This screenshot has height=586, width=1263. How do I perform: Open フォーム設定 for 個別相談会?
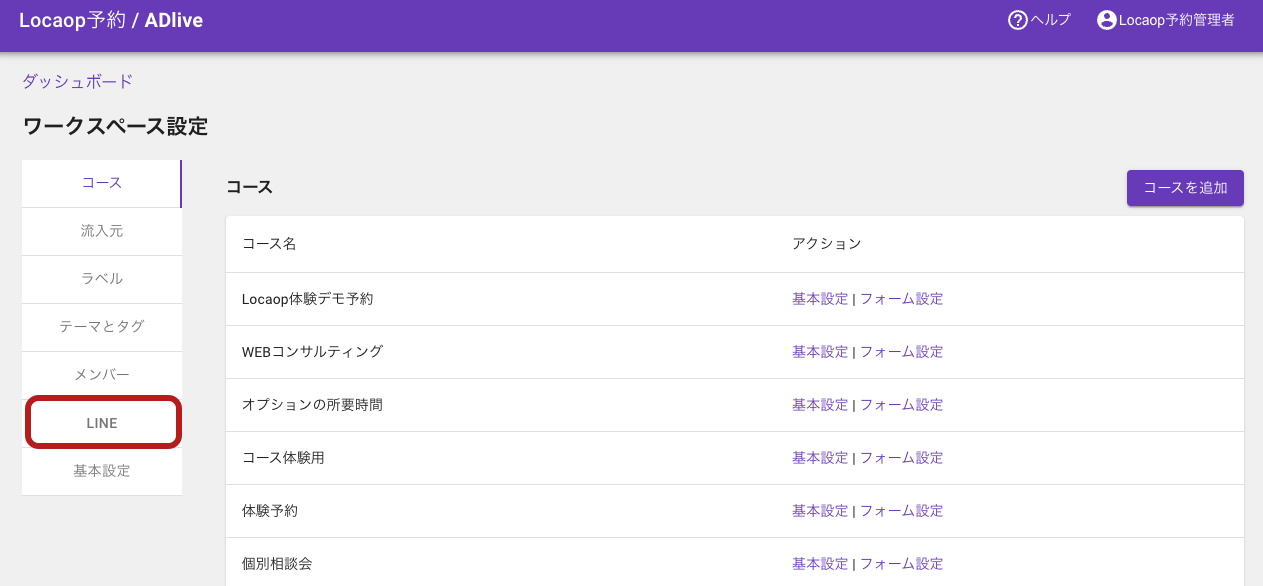pyautogui.click(x=901, y=564)
